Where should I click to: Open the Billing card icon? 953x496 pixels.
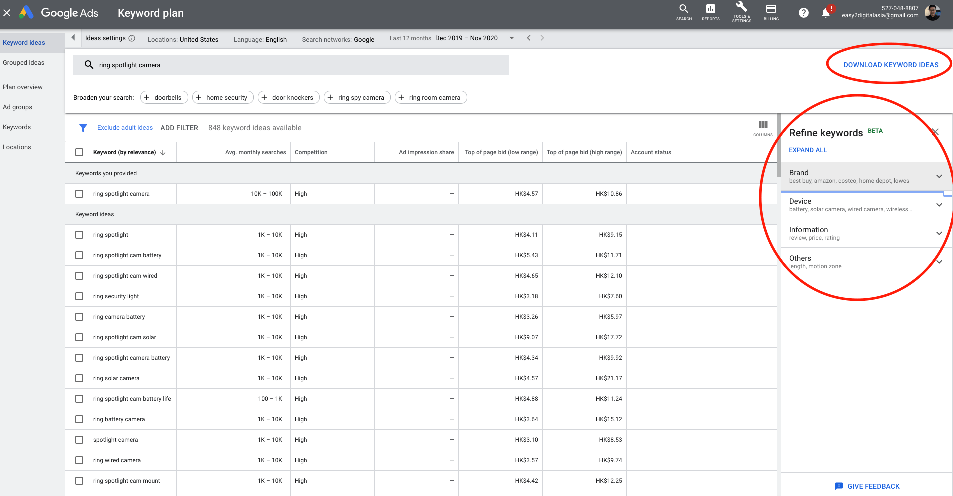coord(771,11)
